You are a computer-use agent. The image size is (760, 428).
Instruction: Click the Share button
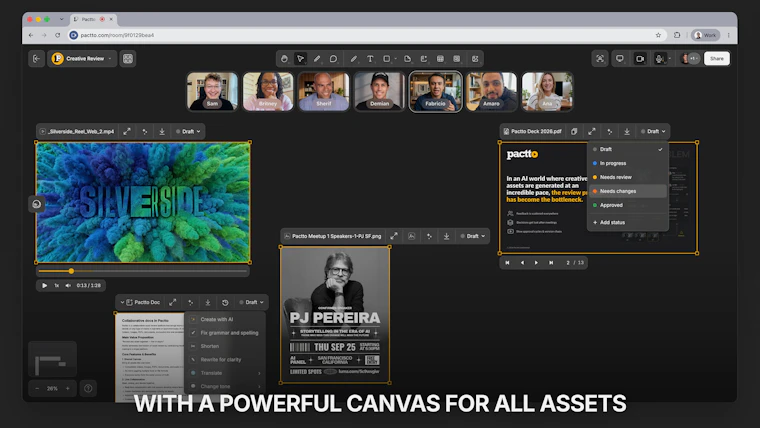(717, 59)
